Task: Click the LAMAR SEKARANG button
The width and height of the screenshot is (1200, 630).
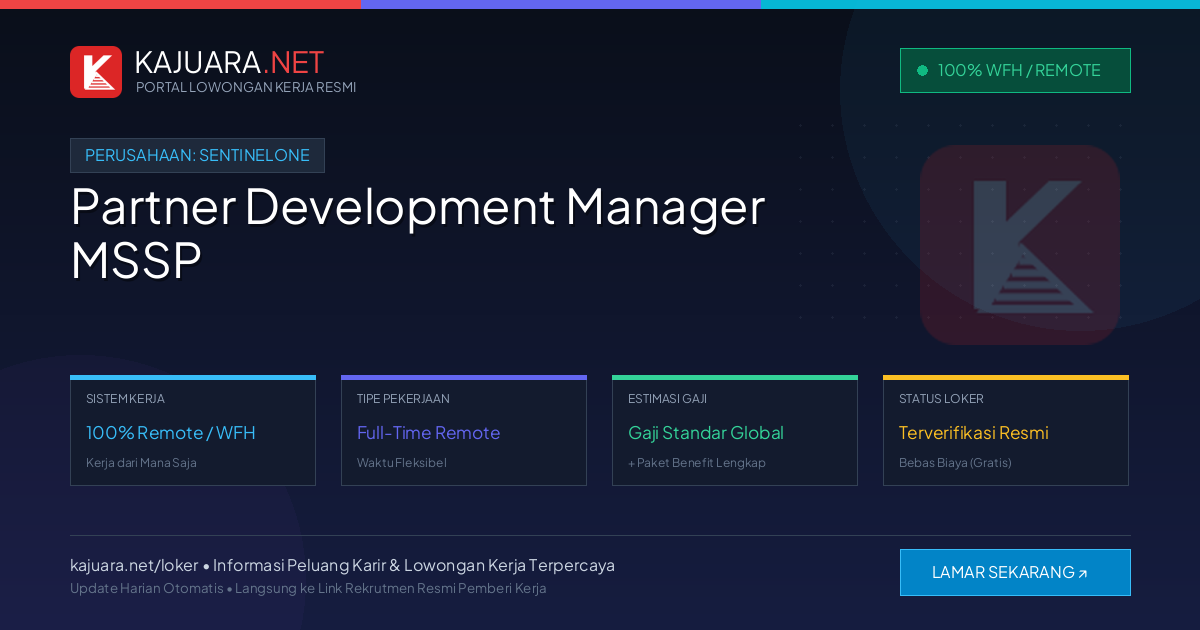Action: [1015, 573]
